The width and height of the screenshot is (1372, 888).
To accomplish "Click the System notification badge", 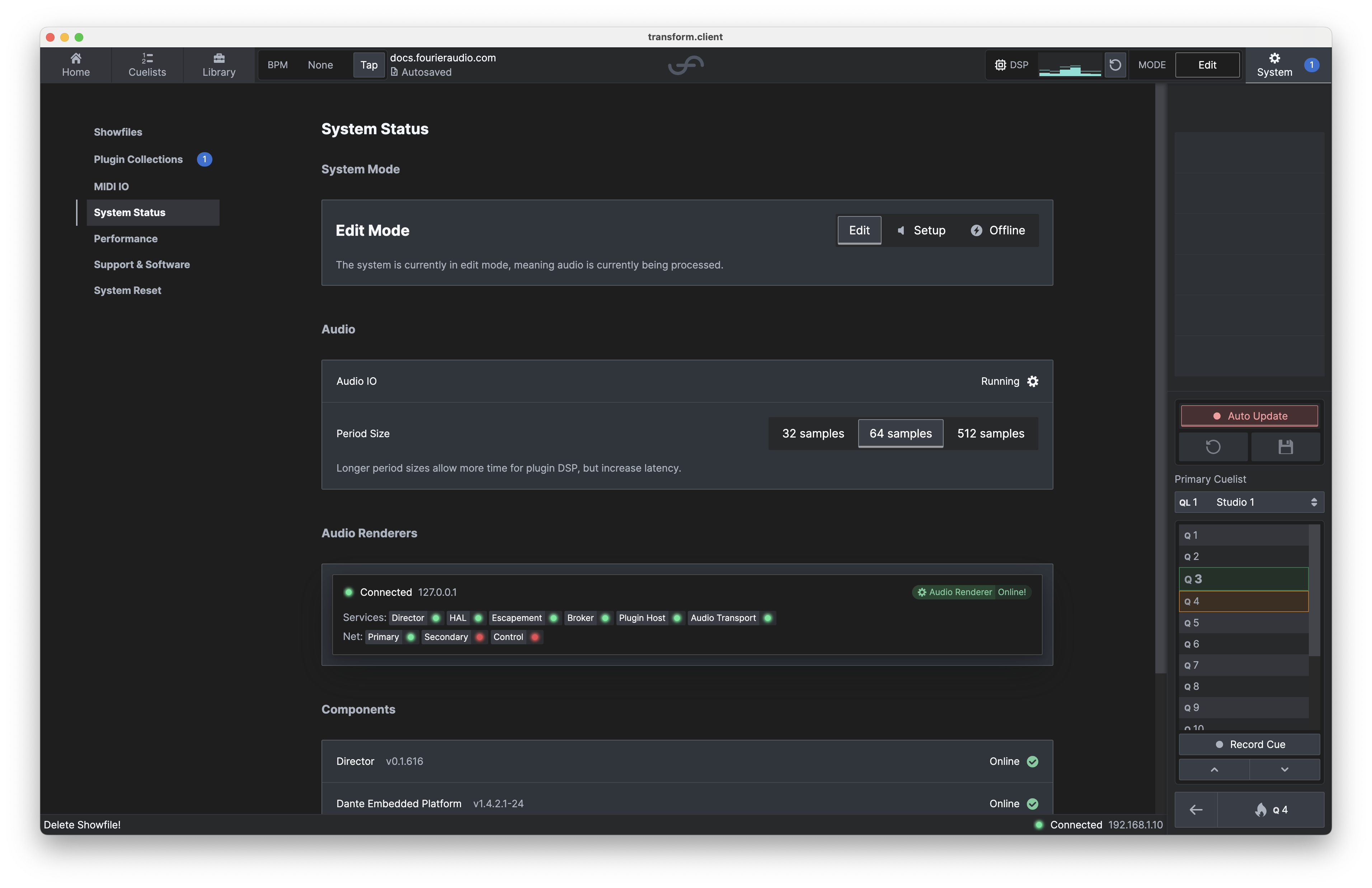I will [1311, 65].
